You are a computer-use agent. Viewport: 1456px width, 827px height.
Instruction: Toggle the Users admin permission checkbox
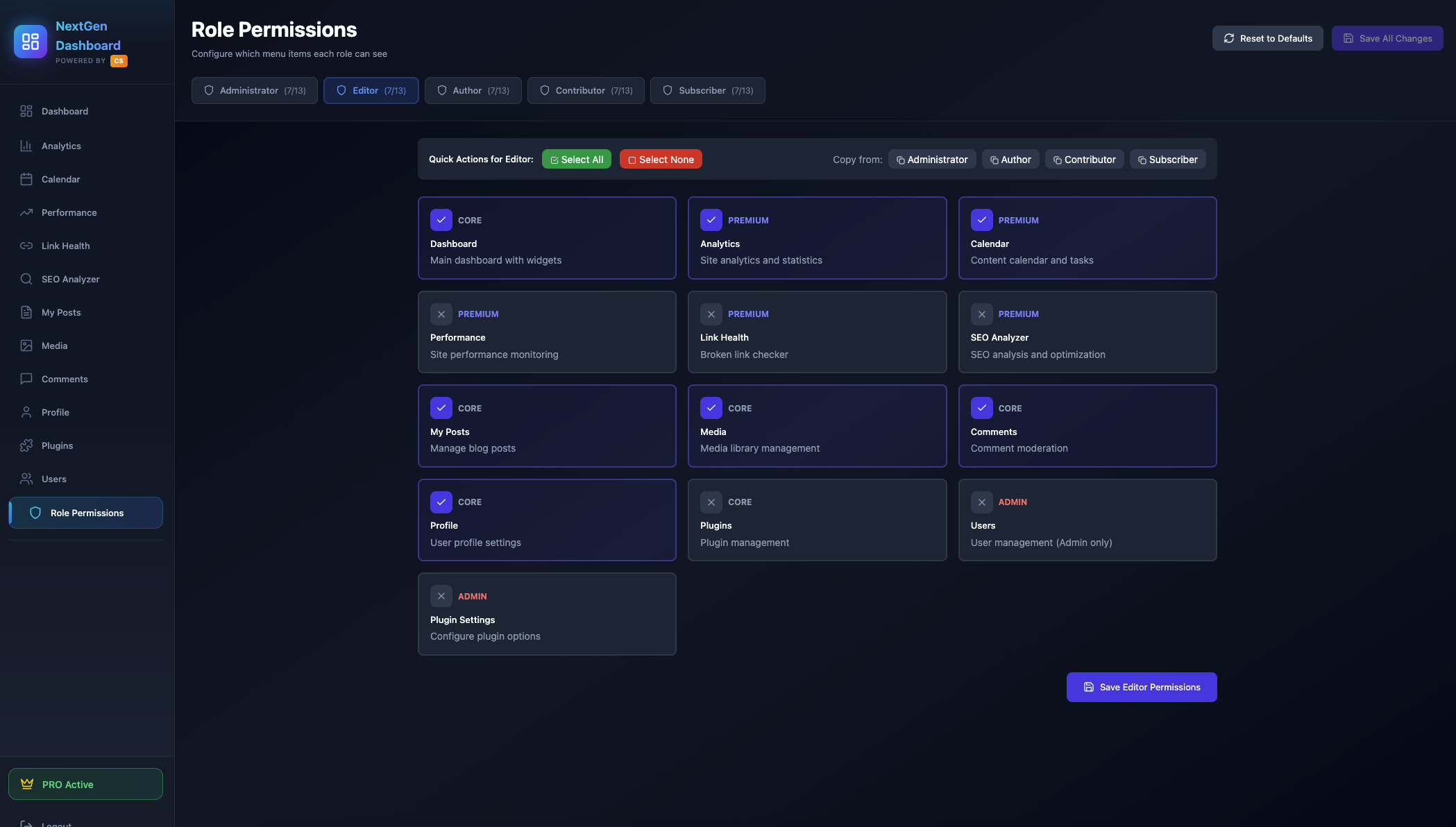click(x=981, y=502)
